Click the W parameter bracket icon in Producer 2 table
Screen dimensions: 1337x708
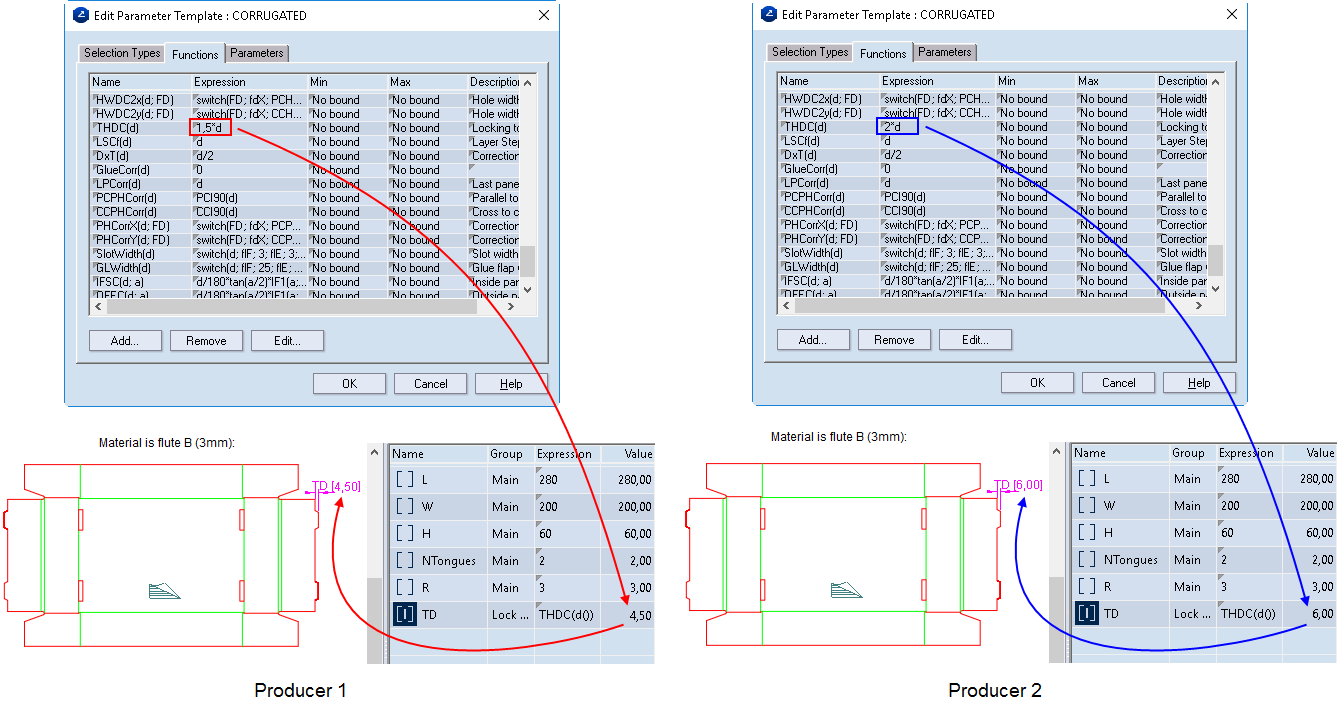point(1087,506)
